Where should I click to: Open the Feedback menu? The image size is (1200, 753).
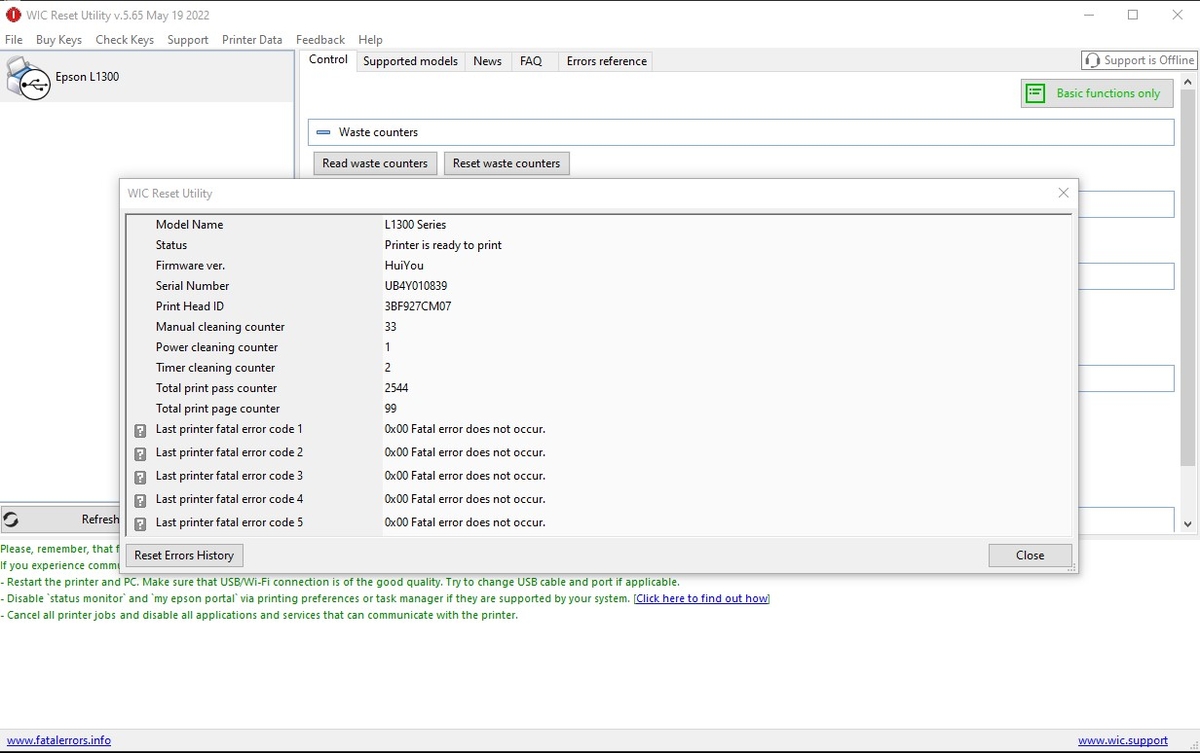tap(320, 40)
